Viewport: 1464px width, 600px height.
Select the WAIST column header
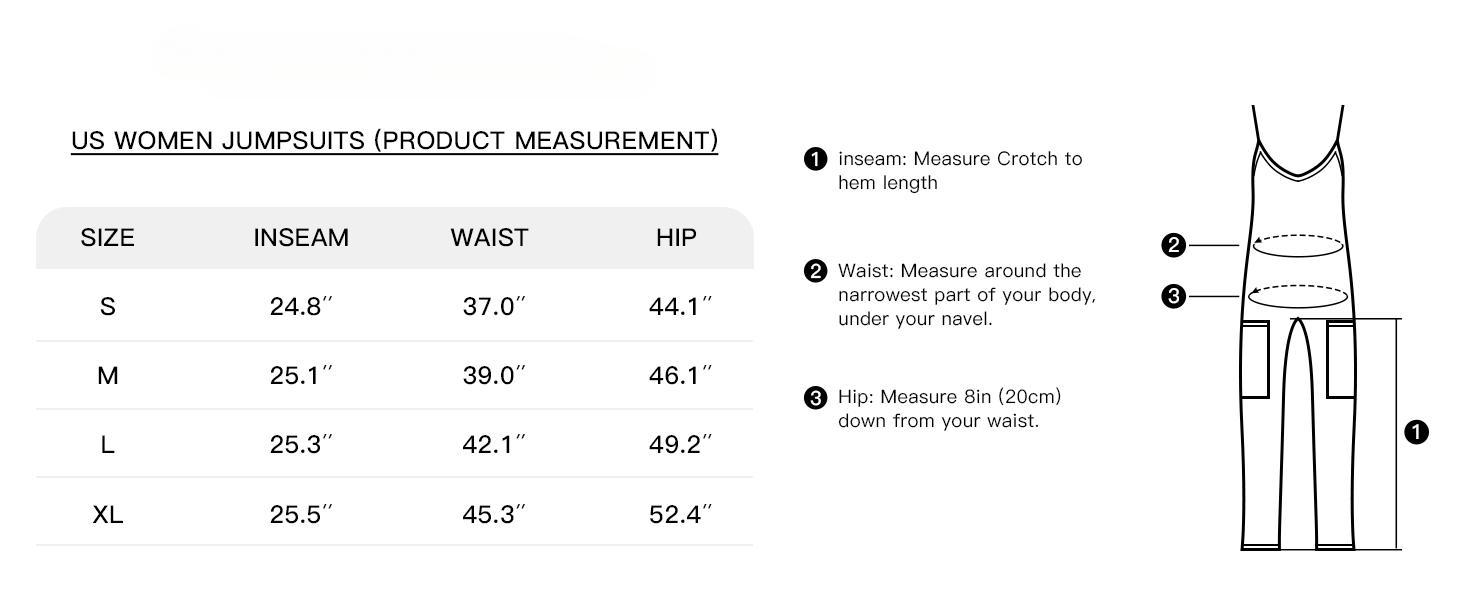coord(489,238)
